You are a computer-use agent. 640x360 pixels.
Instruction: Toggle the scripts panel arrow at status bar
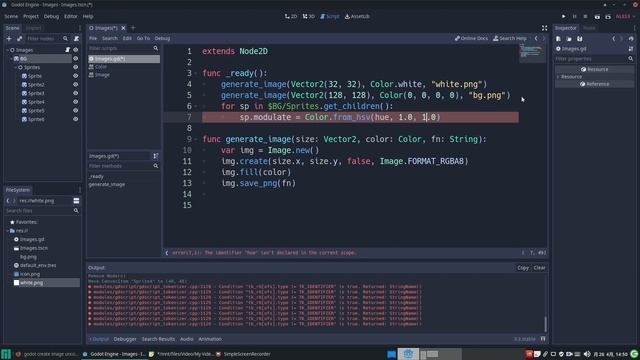(x=167, y=253)
